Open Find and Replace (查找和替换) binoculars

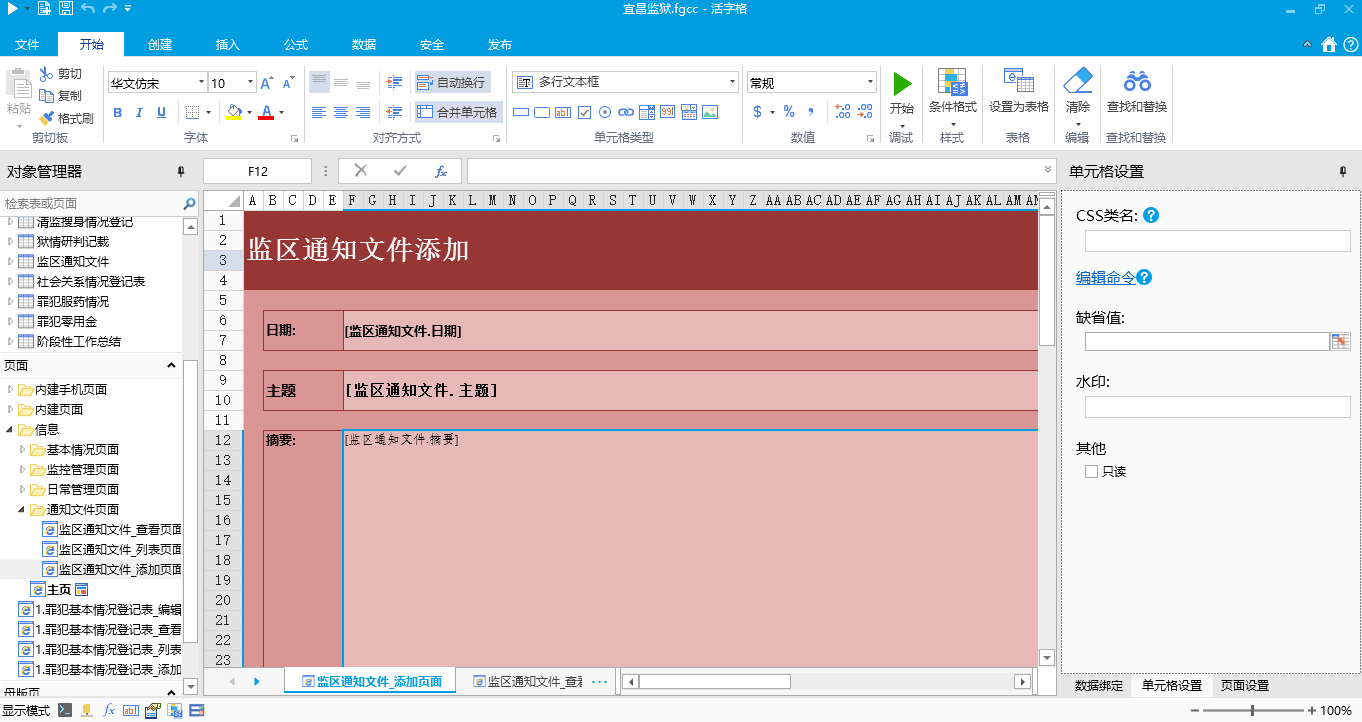[1136, 83]
